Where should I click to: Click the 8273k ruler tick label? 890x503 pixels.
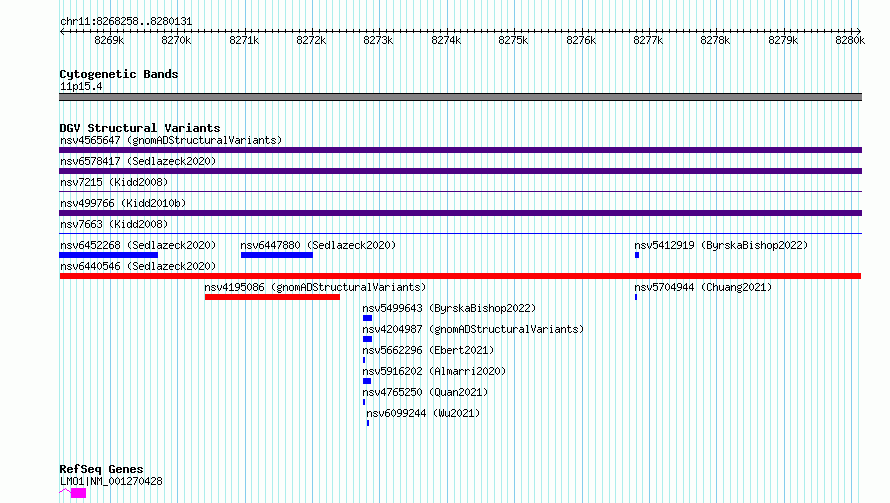coord(378,40)
